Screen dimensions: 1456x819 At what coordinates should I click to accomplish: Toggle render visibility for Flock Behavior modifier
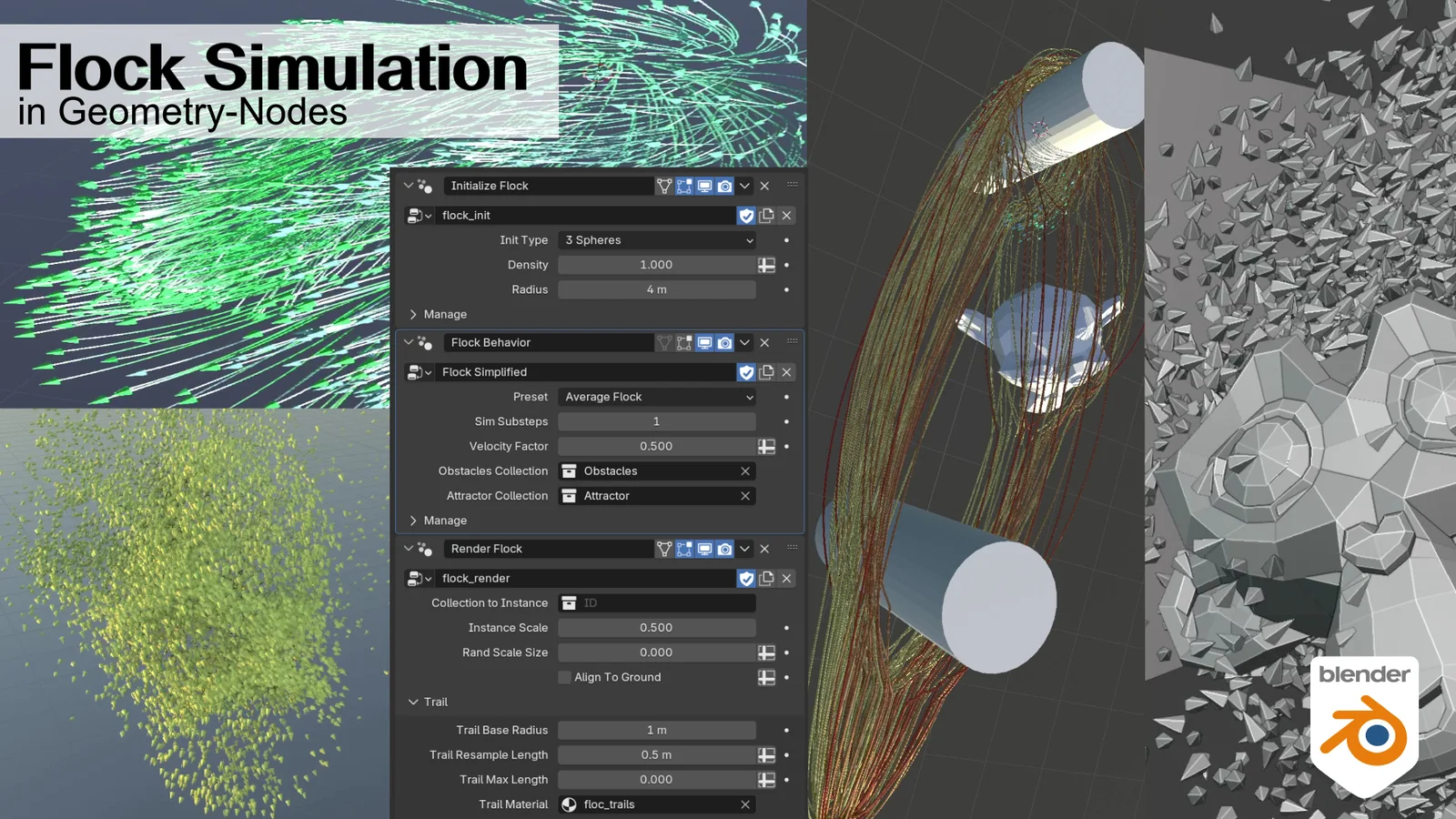click(x=724, y=343)
